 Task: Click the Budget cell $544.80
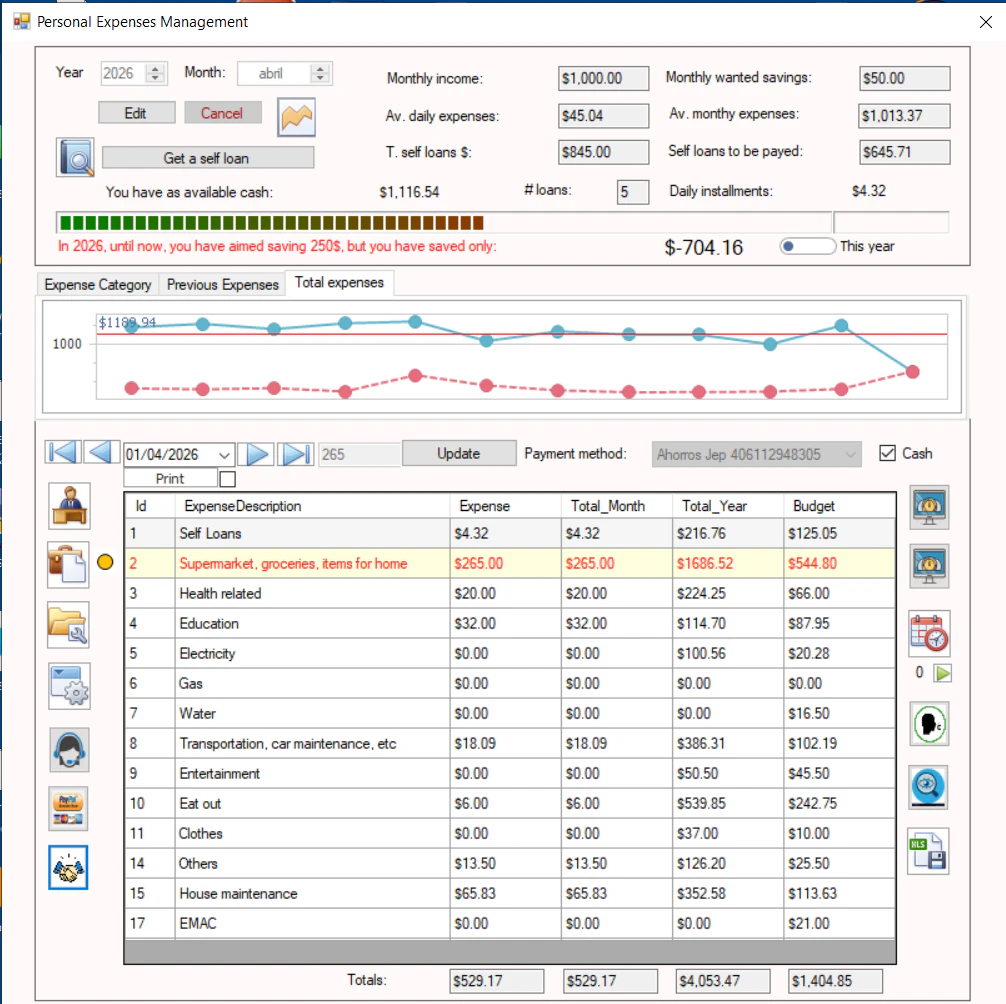click(x=839, y=563)
